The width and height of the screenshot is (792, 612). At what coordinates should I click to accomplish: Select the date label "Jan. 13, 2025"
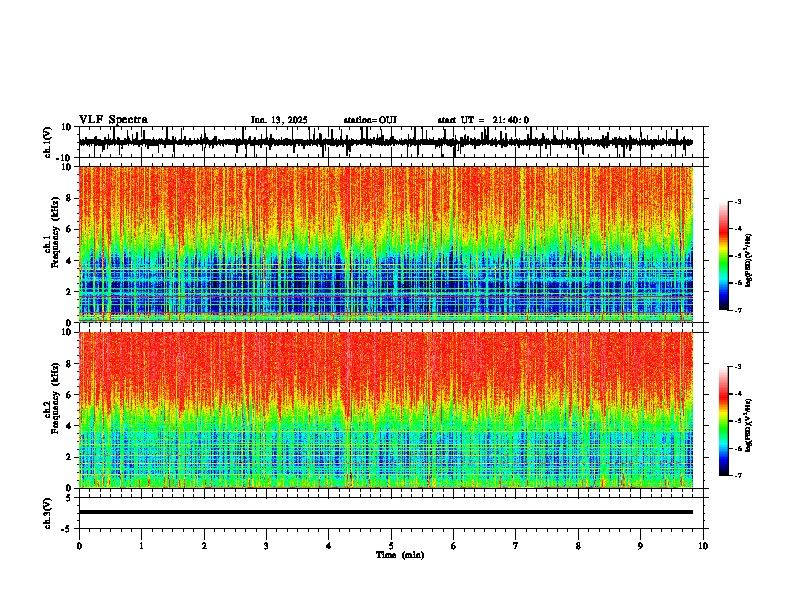(279, 120)
